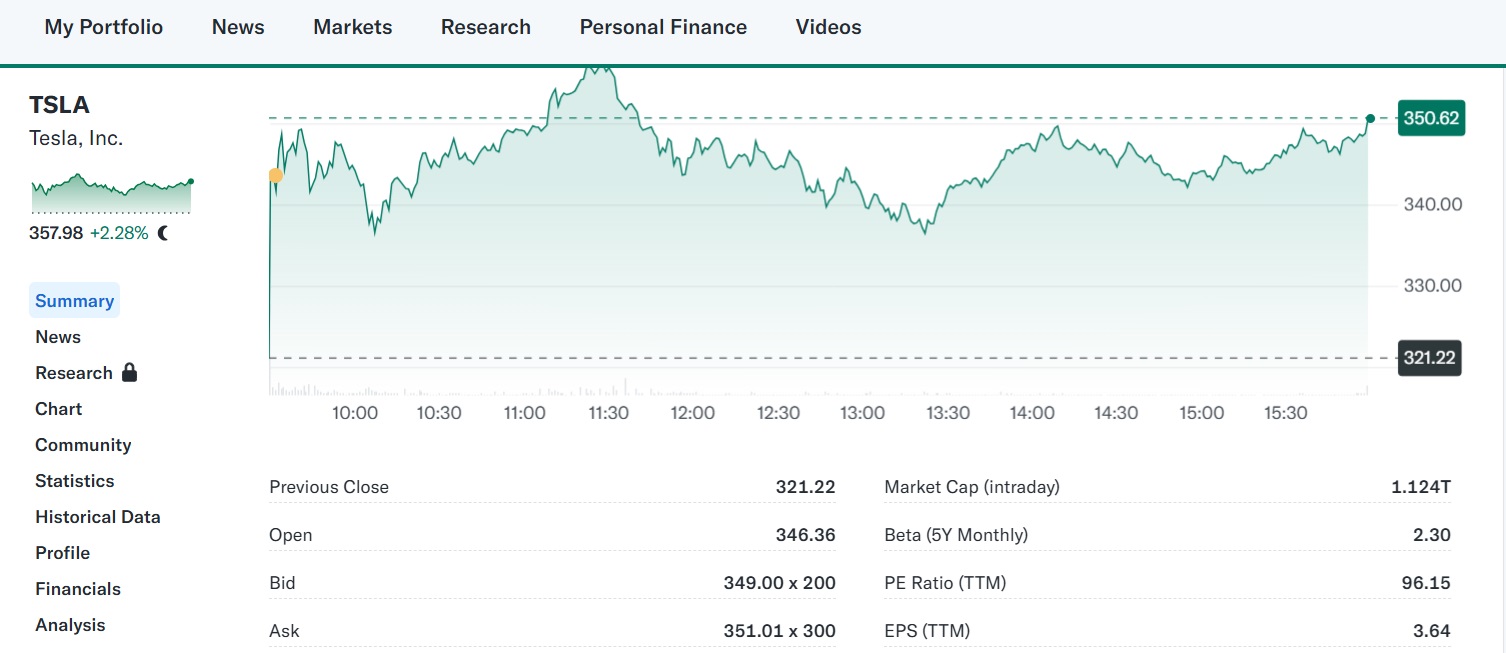Click the dark previous close badge 321.22
The image size is (1506, 653).
point(1429,357)
